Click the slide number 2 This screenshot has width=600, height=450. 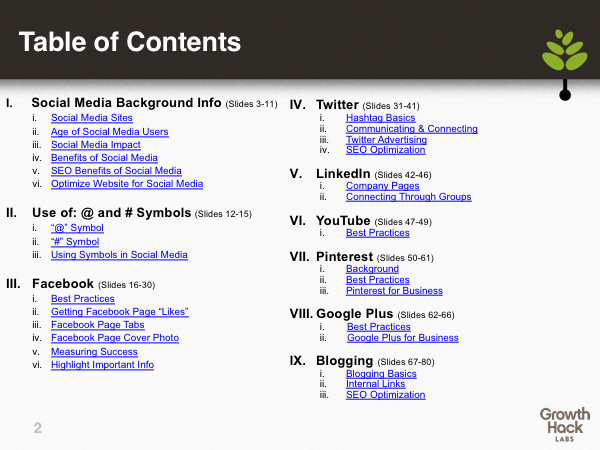(x=38, y=428)
